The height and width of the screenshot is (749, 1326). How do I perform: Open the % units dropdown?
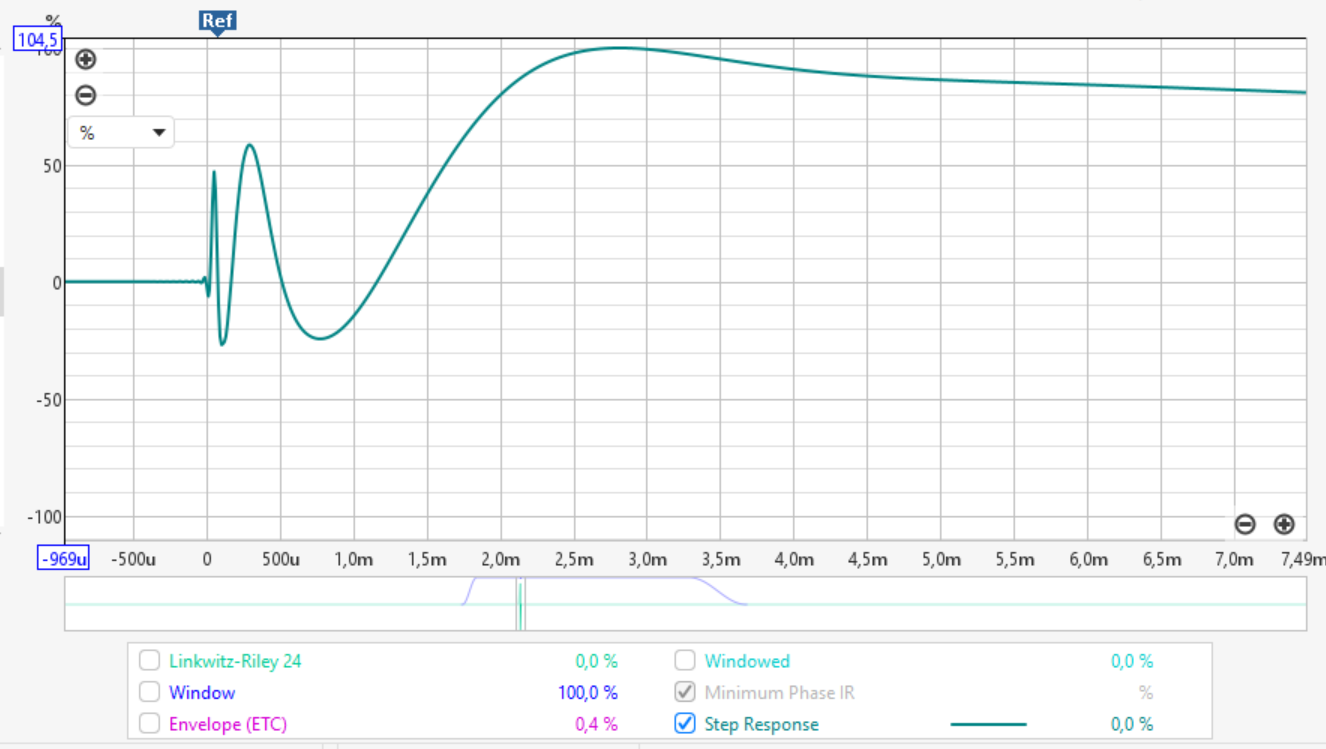121,133
